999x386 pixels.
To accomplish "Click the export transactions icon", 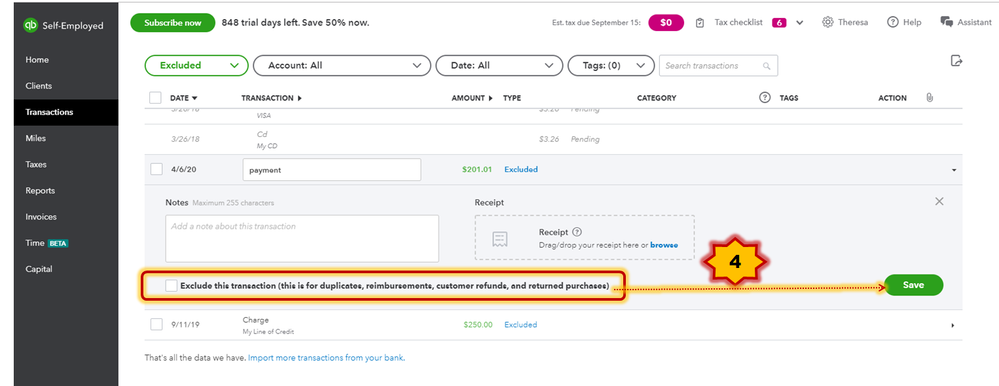I will pyautogui.click(x=956, y=61).
